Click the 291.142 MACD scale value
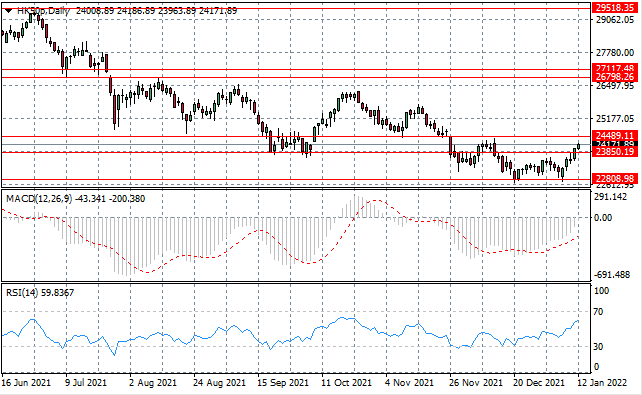The height and width of the screenshot is (395, 642). pyautogui.click(x=610, y=197)
